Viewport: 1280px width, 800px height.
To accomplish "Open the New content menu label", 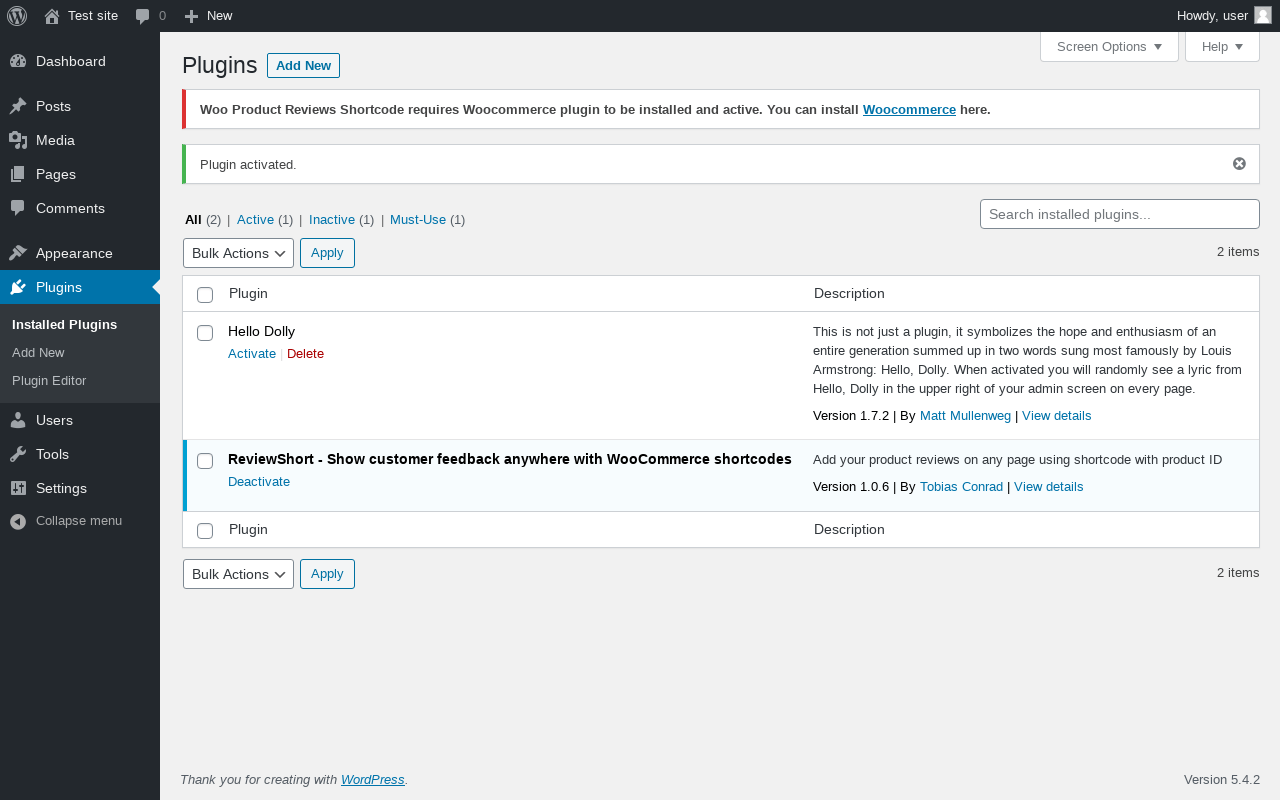I will (x=219, y=15).
